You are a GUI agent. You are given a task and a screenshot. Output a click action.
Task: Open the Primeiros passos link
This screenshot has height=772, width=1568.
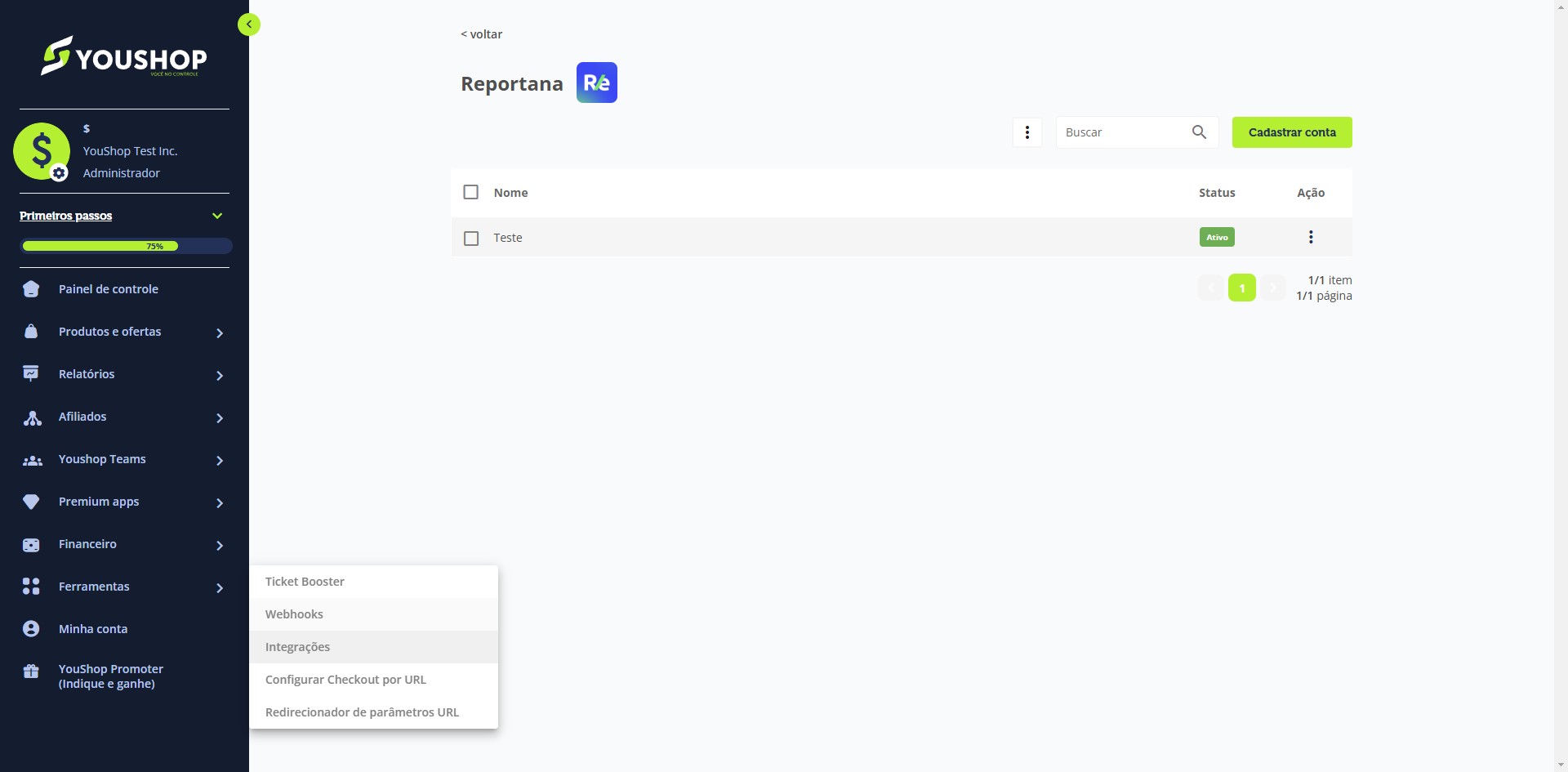[66, 216]
